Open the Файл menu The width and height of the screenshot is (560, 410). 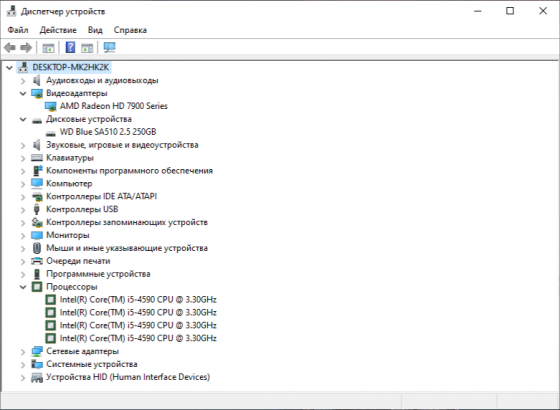(x=18, y=30)
